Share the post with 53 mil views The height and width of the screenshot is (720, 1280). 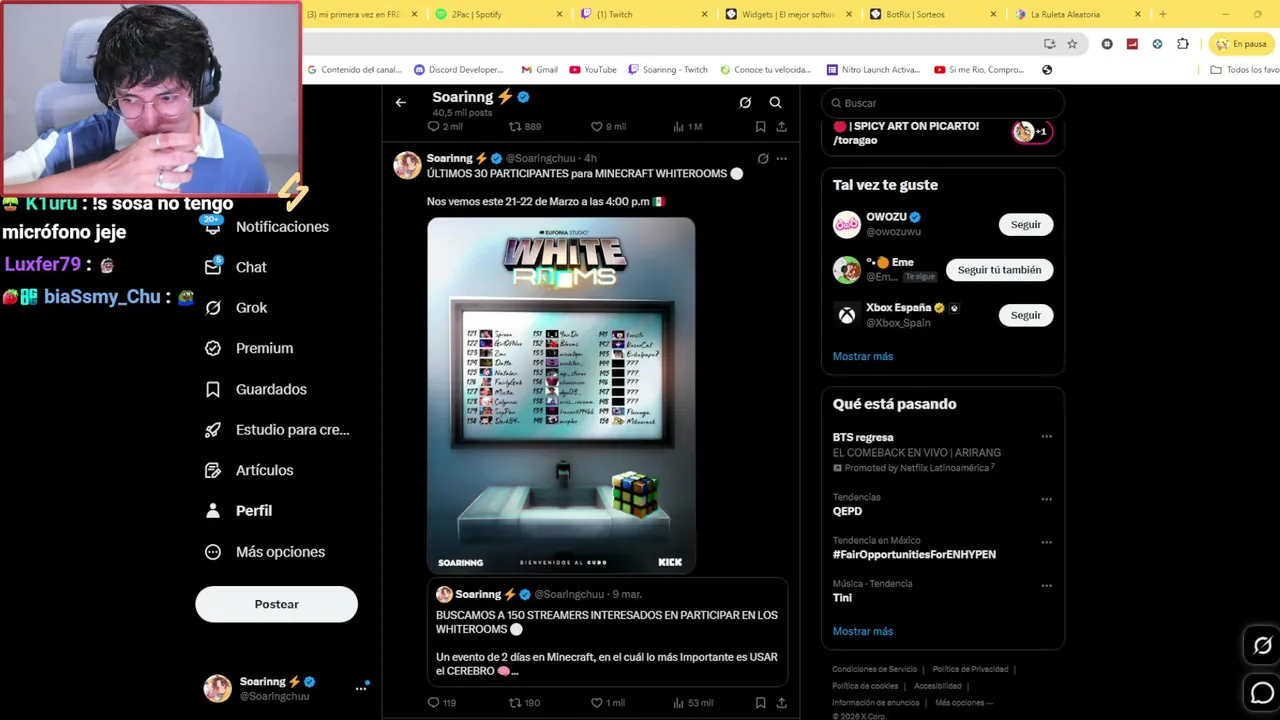781,703
